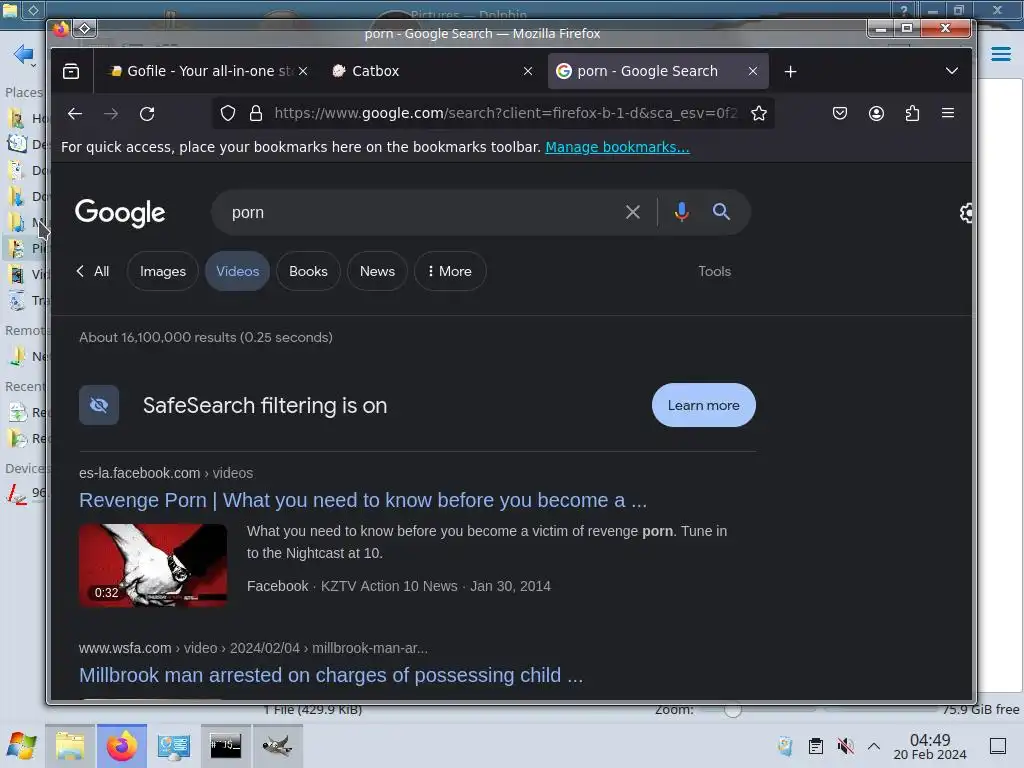1024x768 pixels.
Task: Open the search Tools options
Action: click(x=714, y=271)
